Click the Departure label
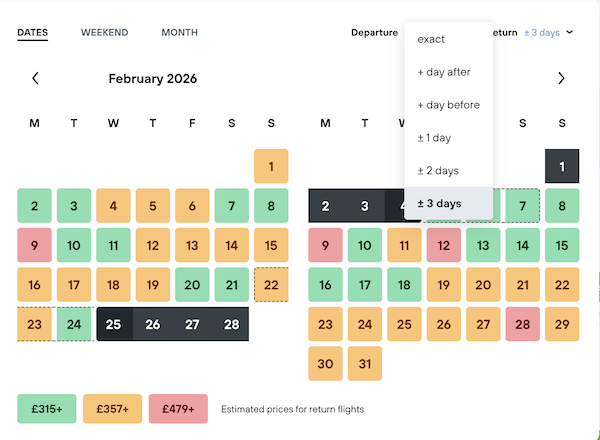Screen dimensions: 600x440 [x=374, y=33]
